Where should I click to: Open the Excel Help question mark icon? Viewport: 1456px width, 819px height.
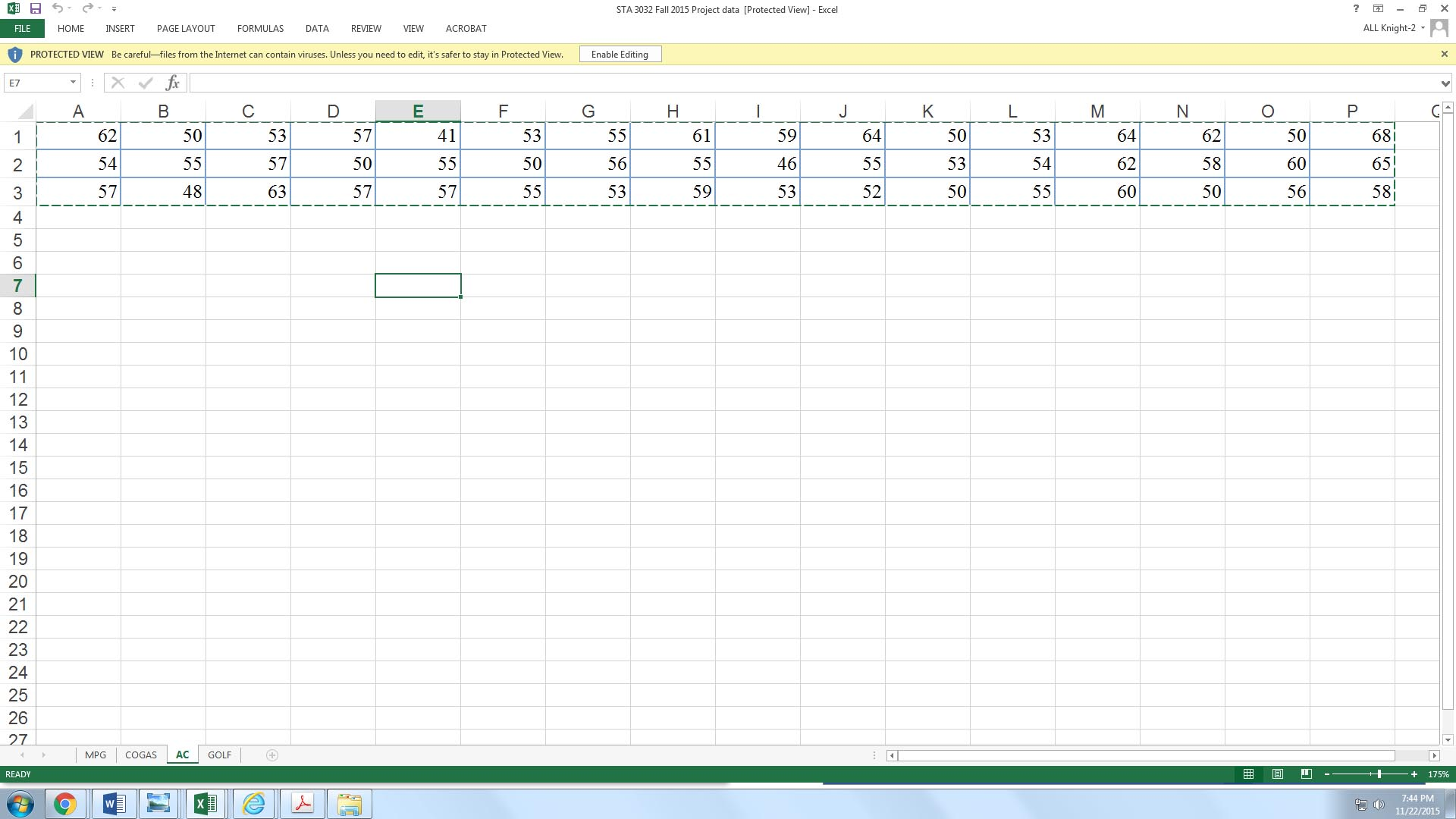click(1356, 8)
